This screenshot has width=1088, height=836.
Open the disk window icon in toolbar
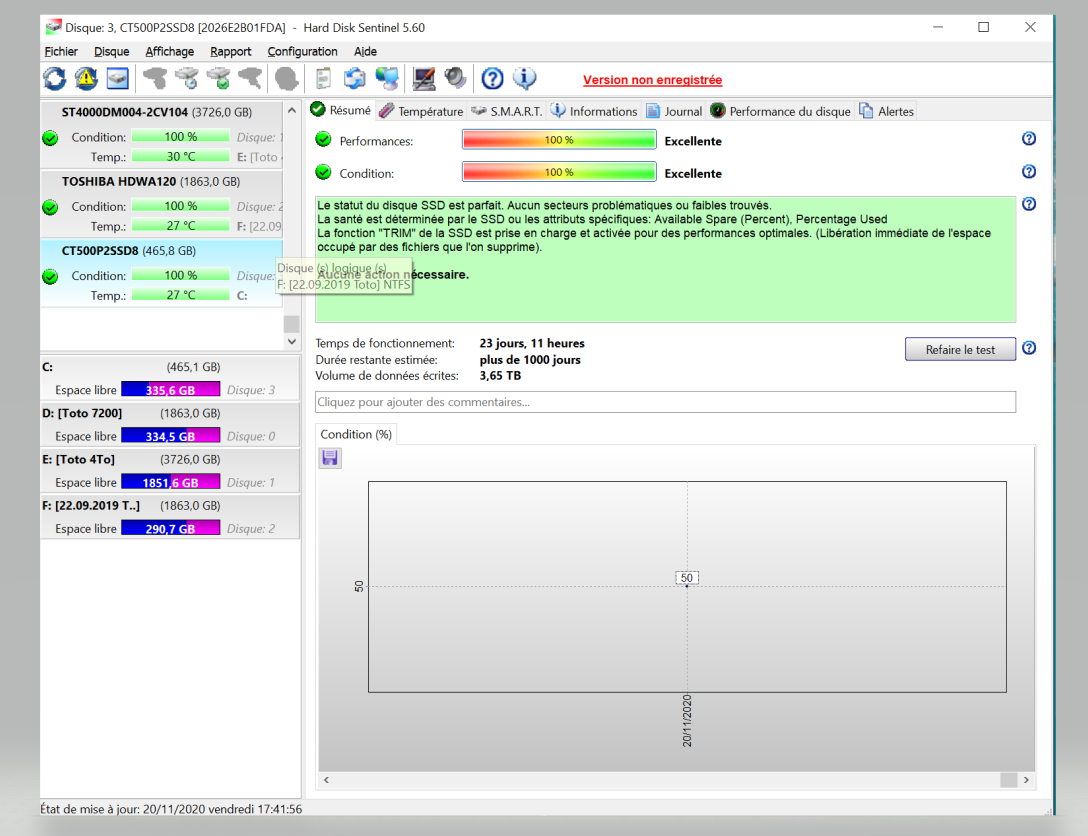coord(117,78)
